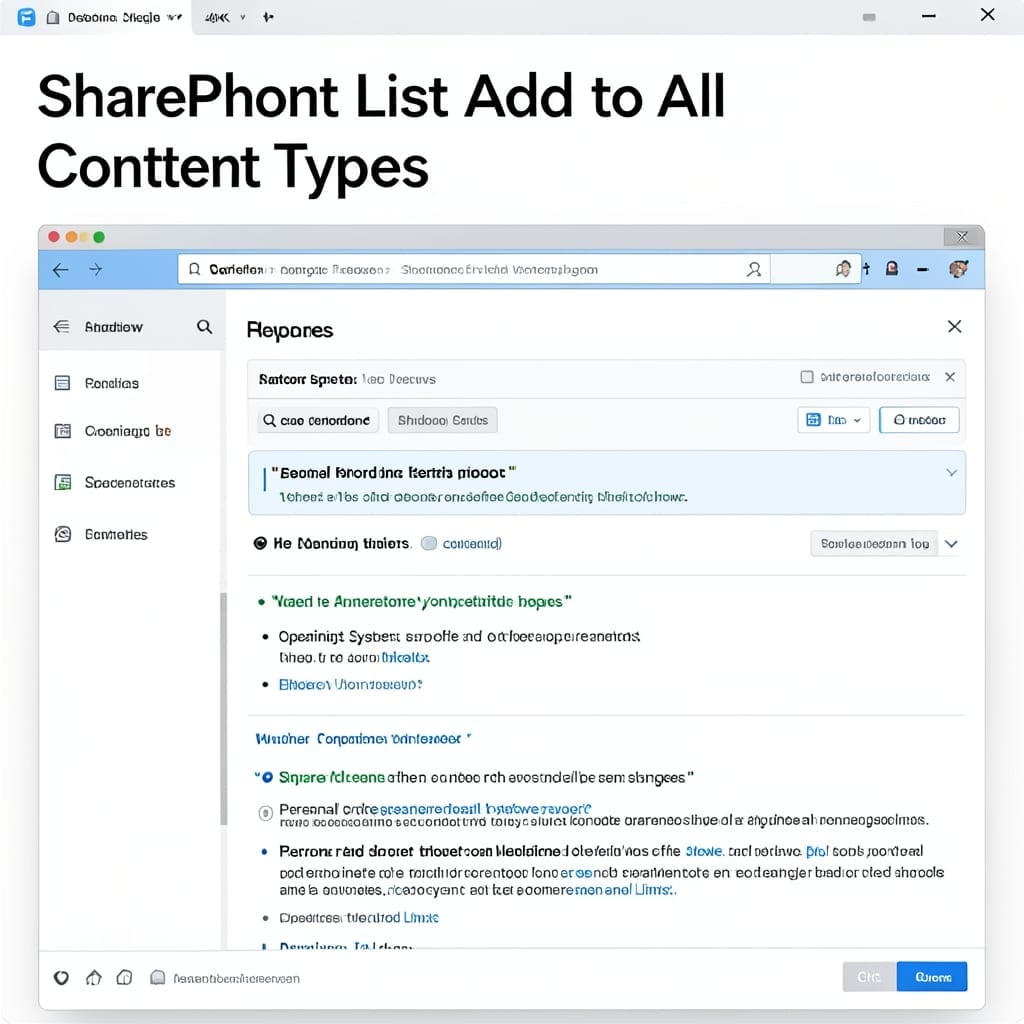Click the sparkle plus icon in tab strip
This screenshot has width=1024, height=1024.
tap(268, 17)
